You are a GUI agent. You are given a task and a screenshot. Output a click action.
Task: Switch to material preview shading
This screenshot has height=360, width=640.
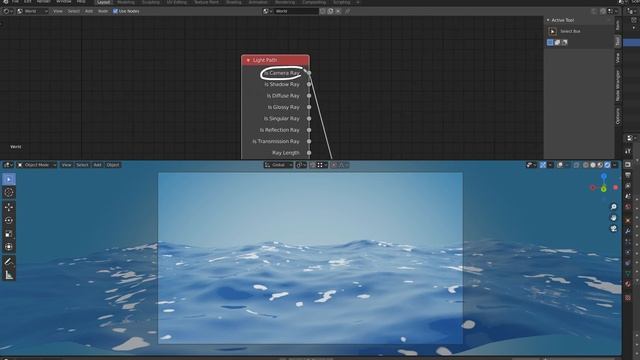click(600, 165)
